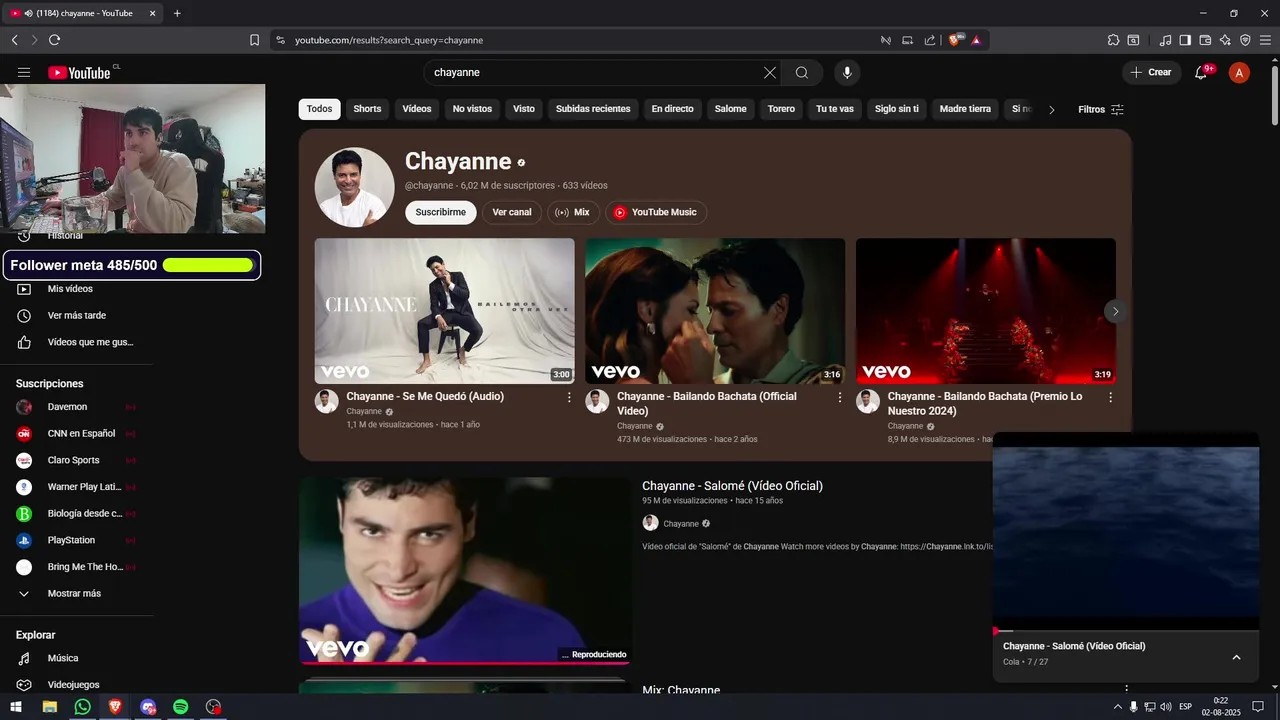Select the Todos filter chip
This screenshot has width=1280, height=720.
click(x=319, y=109)
